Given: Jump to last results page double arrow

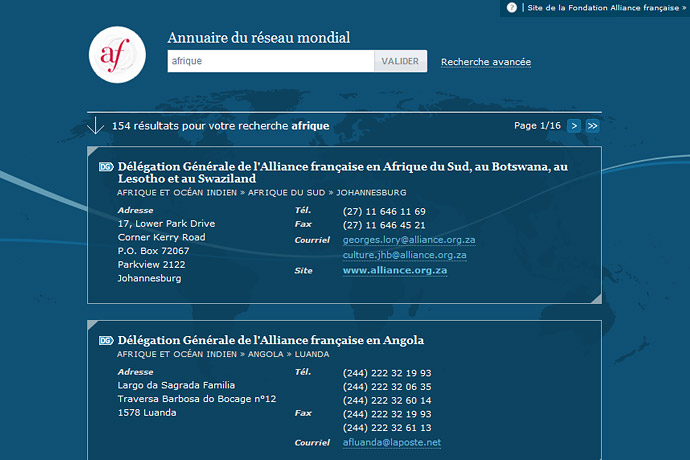Looking at the screenshot, I should (x=592, y=126).
